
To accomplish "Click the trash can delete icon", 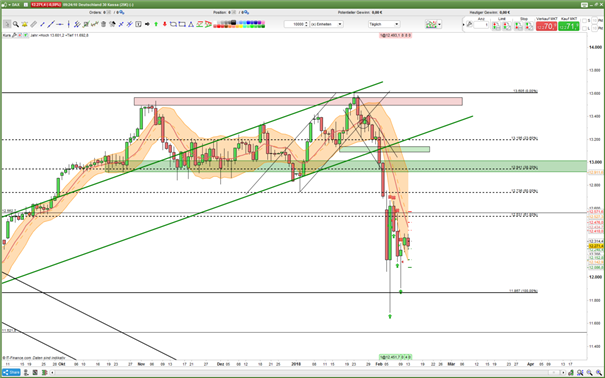I will [x=103, y=24].
